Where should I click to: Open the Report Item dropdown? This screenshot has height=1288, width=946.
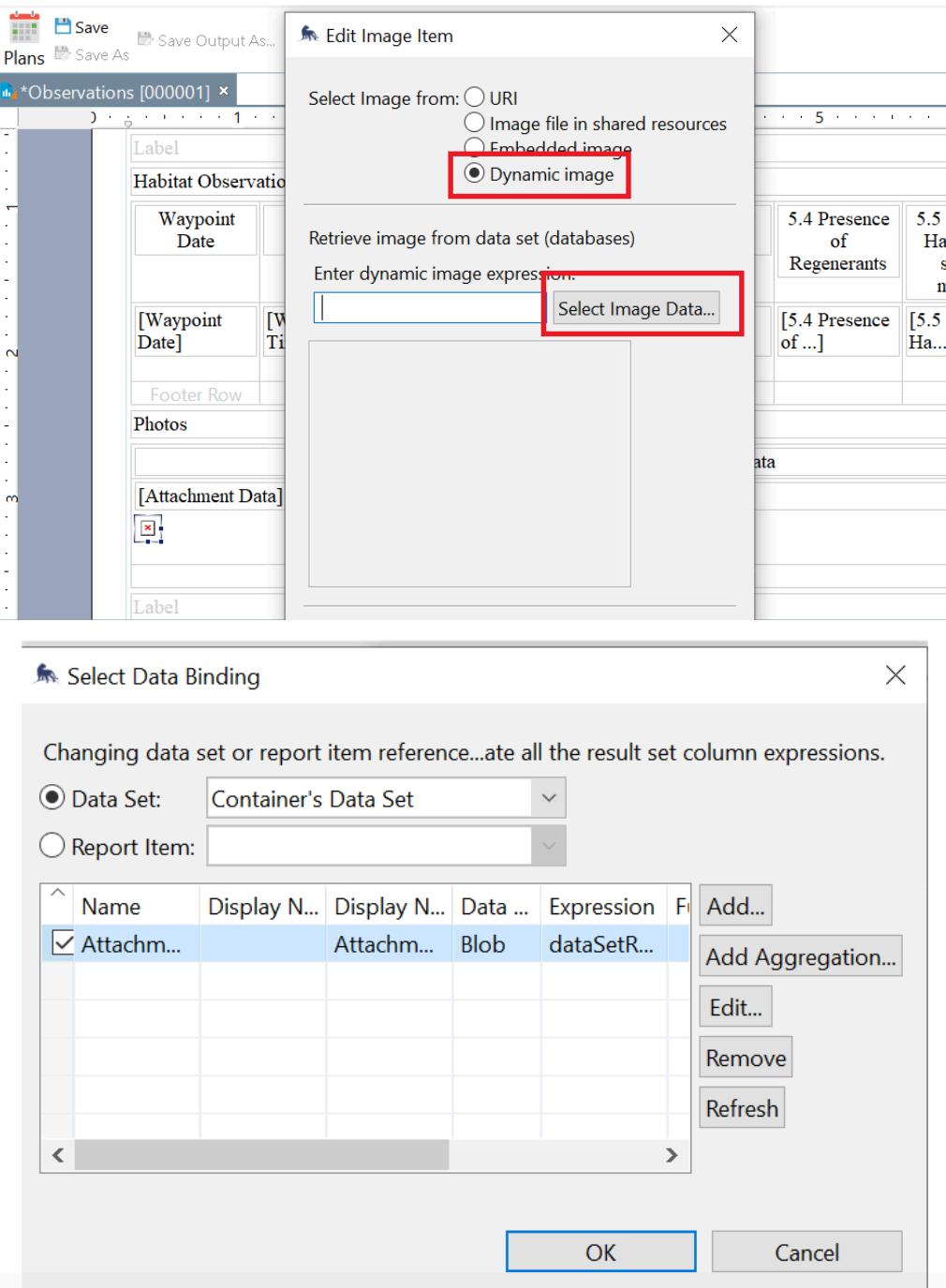click(549, 847)
